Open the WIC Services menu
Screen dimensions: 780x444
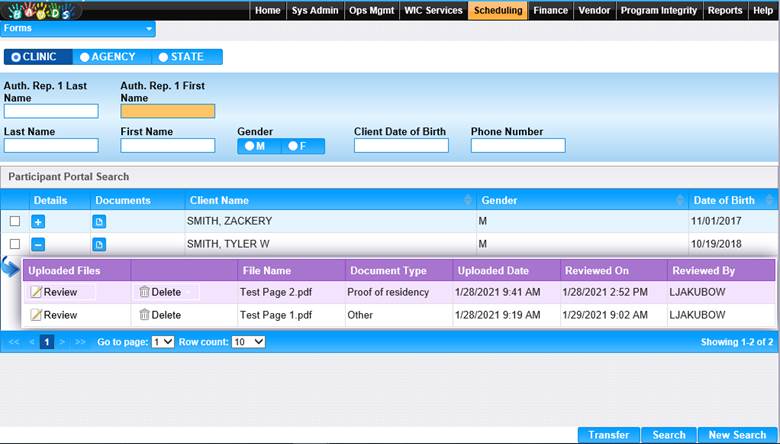(x=433, y=10)
